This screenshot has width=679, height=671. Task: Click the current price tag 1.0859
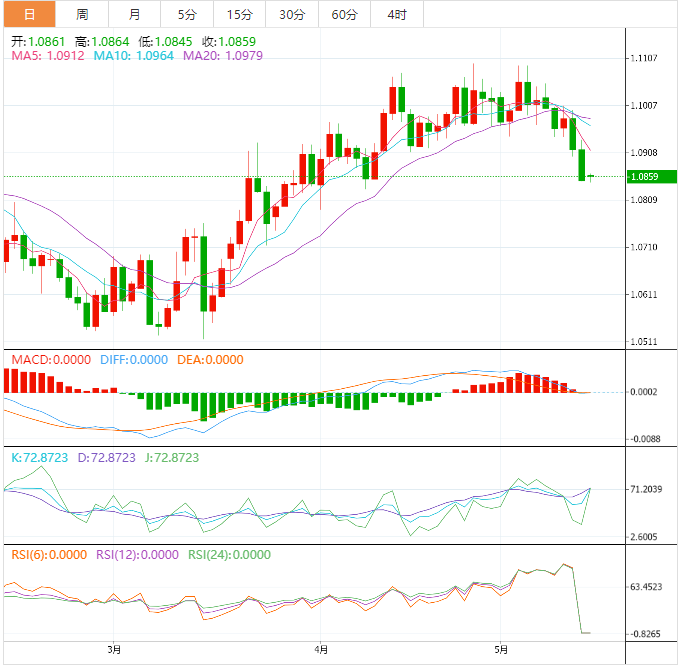[x=643, y=177]
